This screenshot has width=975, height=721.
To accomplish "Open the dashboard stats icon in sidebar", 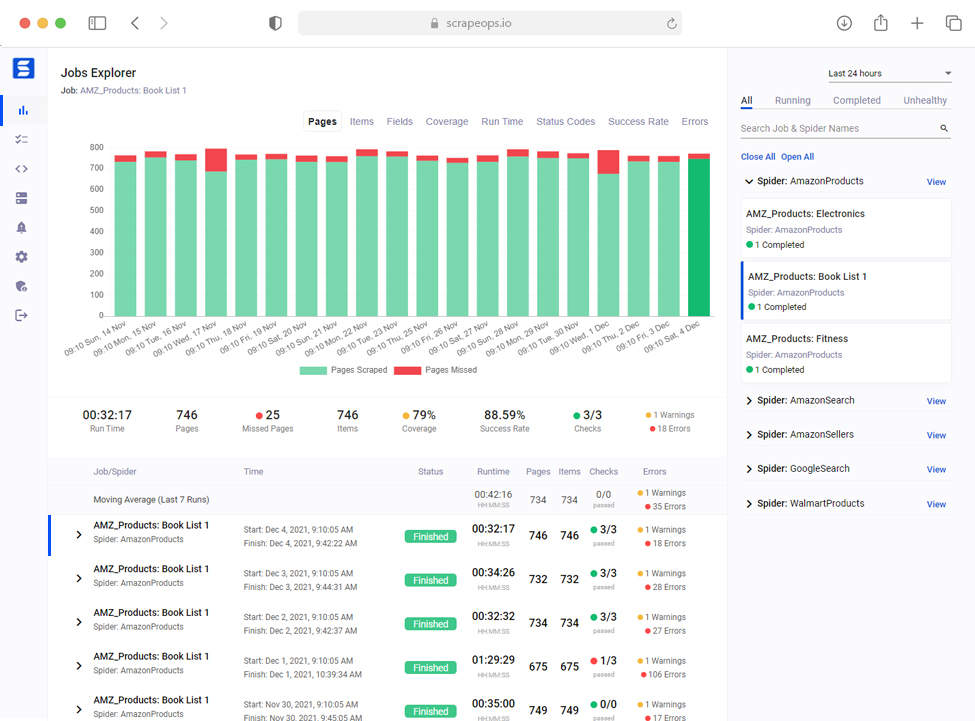I will pyautogui.click(x=24, y=109).
